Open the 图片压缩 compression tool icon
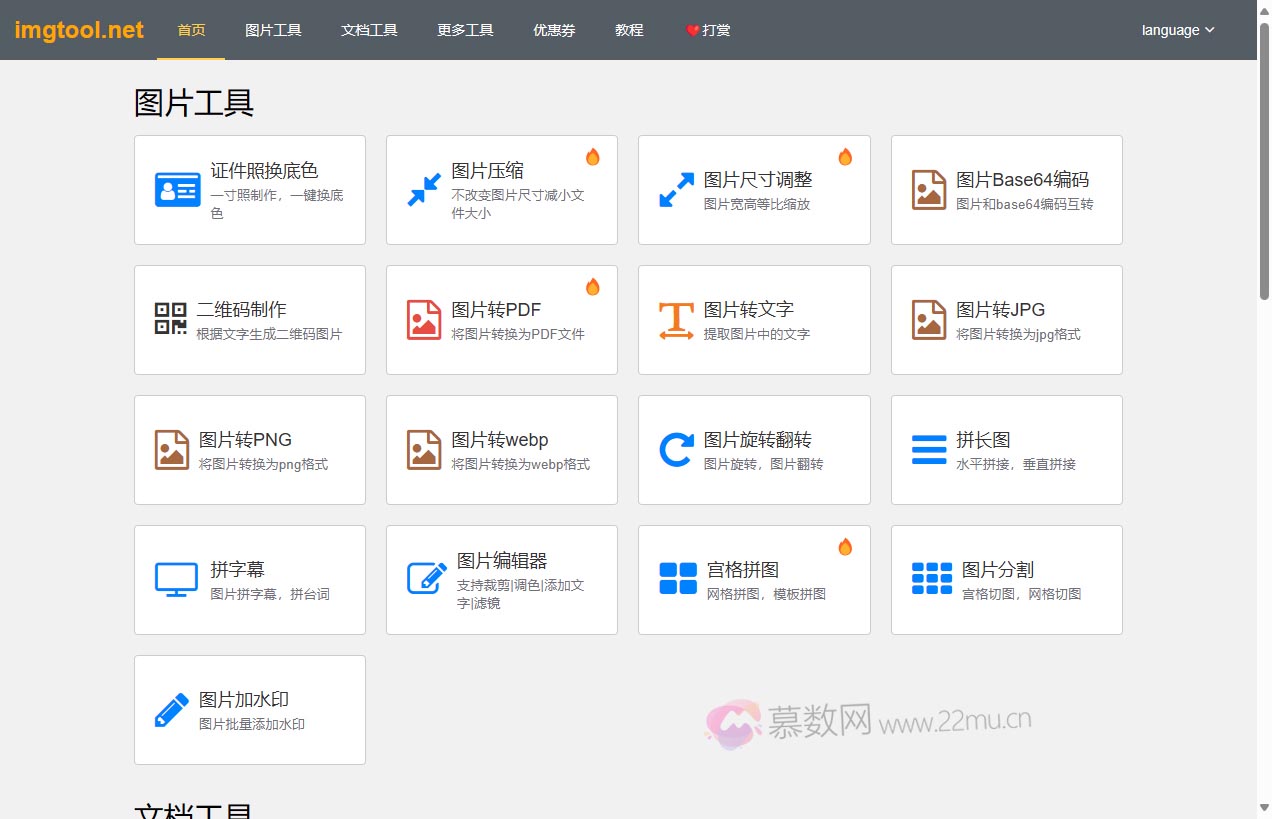1272x819 pixels. coord(425,189)
